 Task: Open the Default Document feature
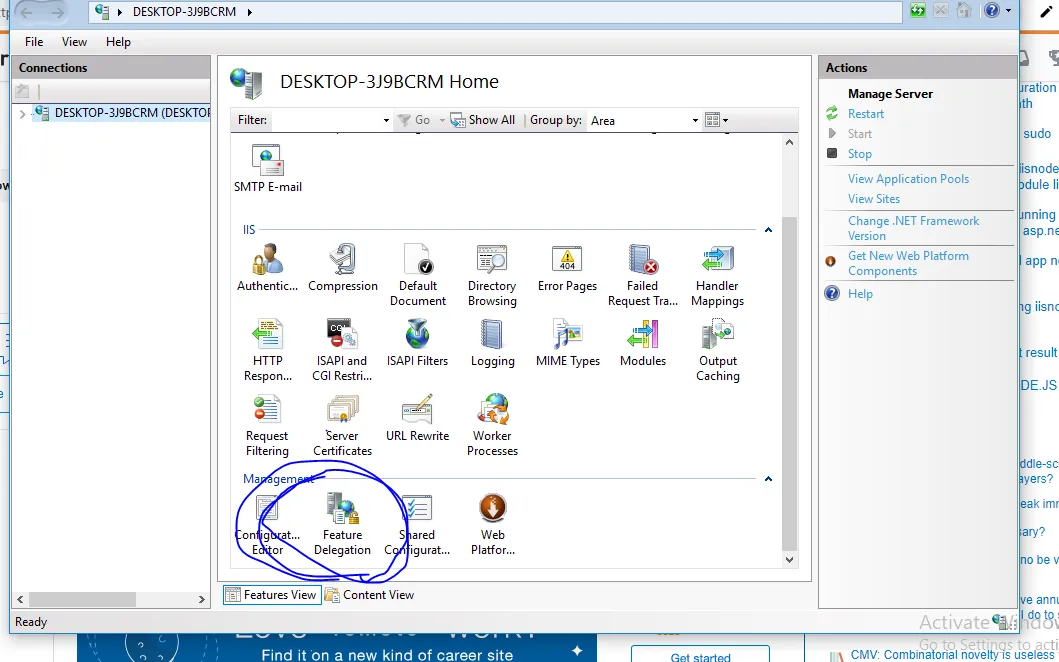417,276
